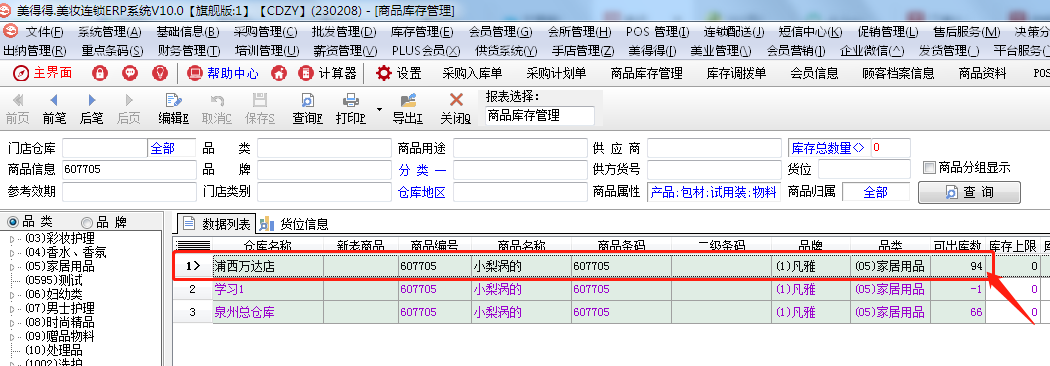Screen dimensions: 1050x366
Task: Open the 商品属性 selection field
Action: click(713, 192)
